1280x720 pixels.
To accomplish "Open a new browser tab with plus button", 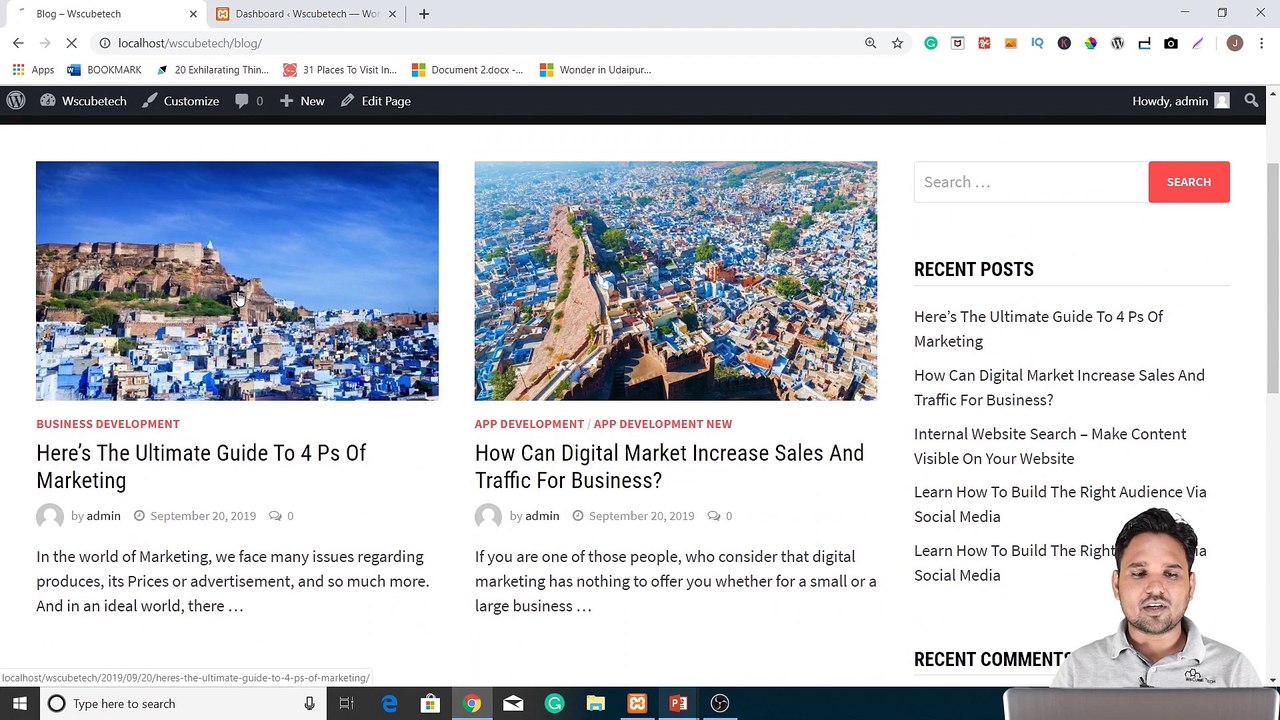I will pyautogui.click(x=424, y=14).
